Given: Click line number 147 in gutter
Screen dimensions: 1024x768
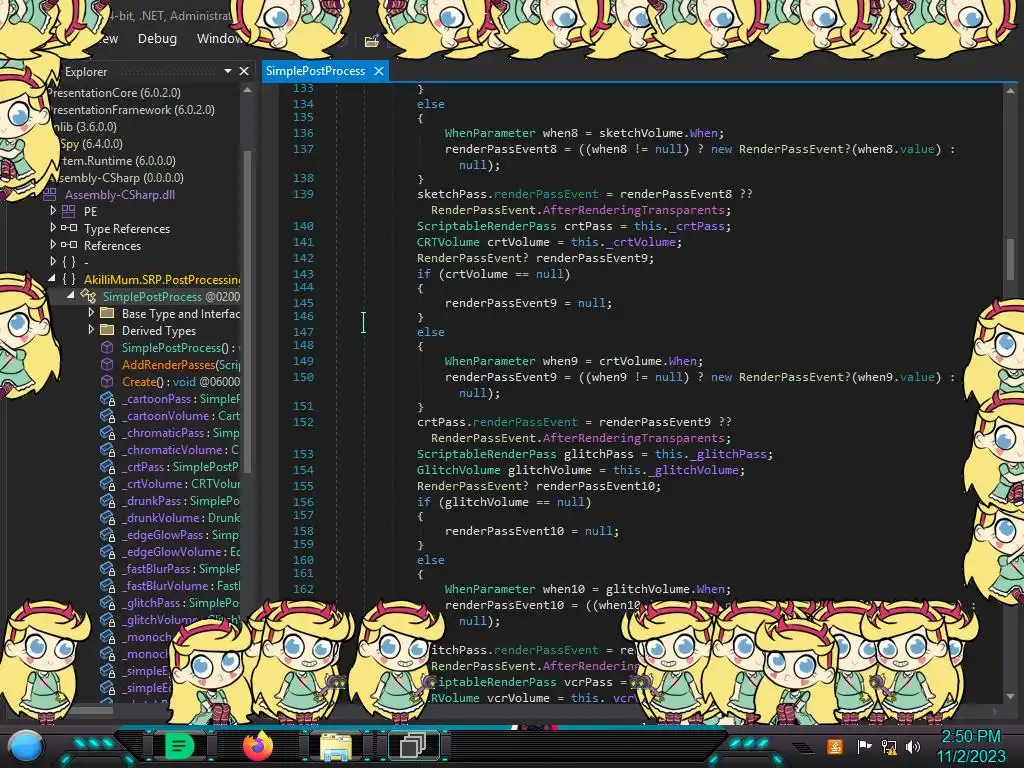Looking at the screenshot, I should 303,332.
